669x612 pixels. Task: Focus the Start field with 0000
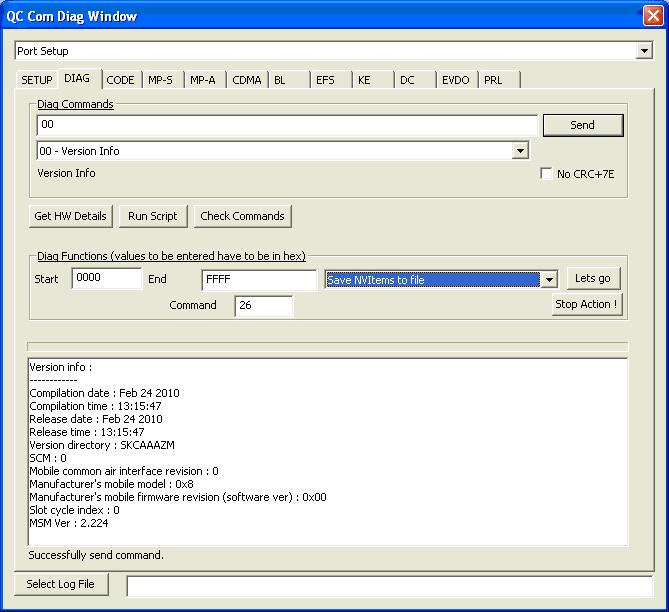tap(107, 278)
